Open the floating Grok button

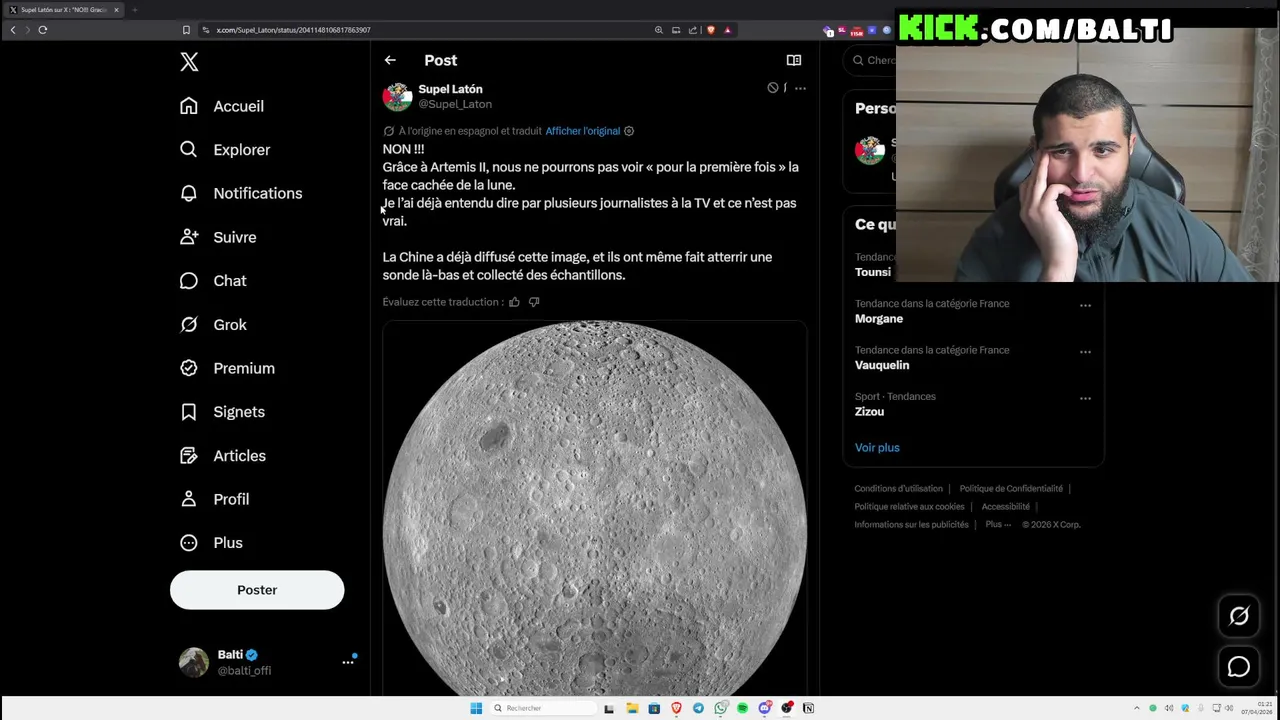coord(1239,616)
